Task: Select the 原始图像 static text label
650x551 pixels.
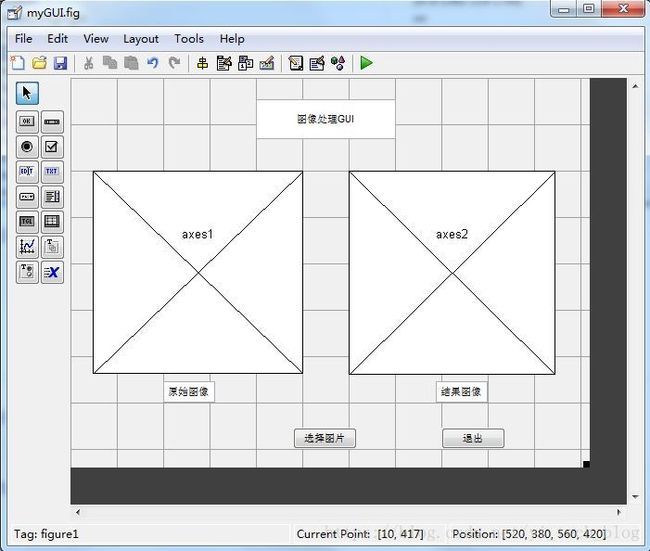Action: (x=189, y=392)
